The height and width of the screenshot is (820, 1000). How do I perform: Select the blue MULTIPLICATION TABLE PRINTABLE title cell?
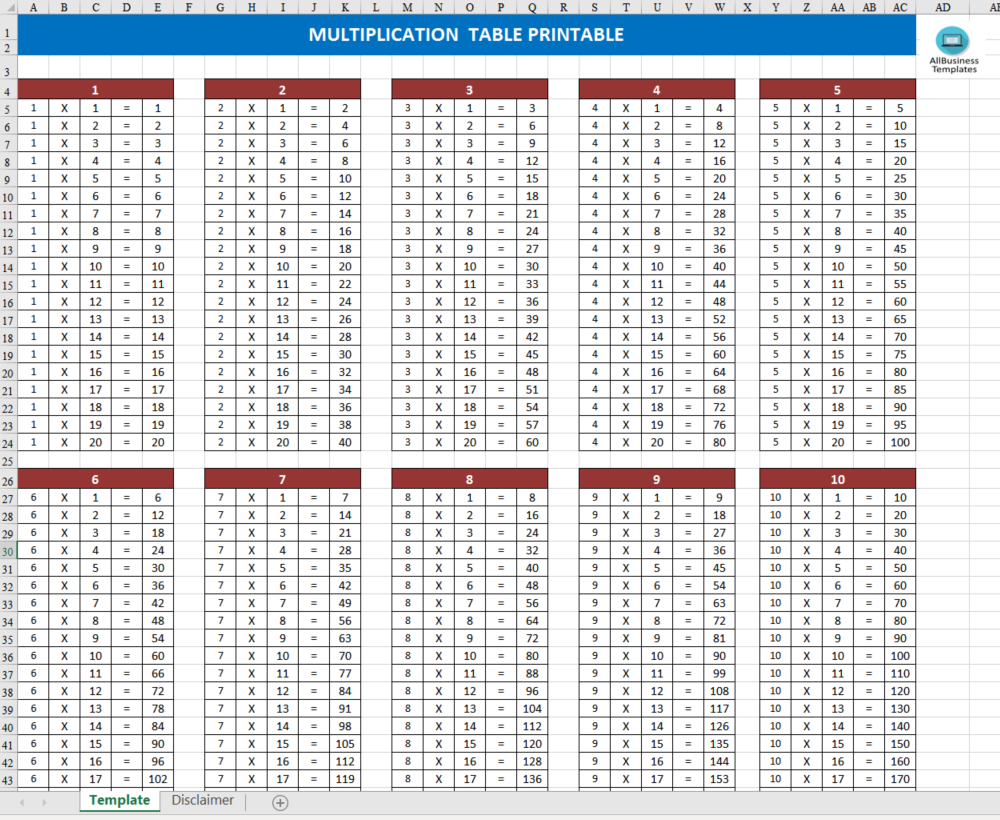(470, 34)
